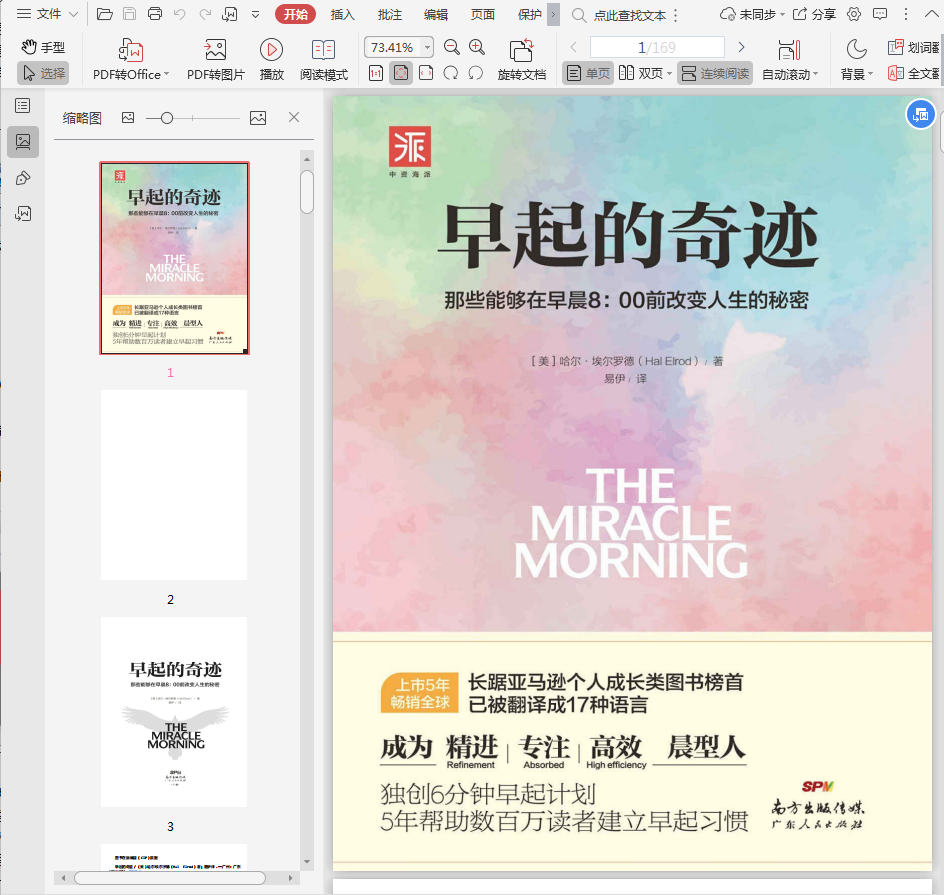This screenshot has height=895, width=944.
Task: Activate the 选择 selection tool
Action: click(x=43, y=73)
